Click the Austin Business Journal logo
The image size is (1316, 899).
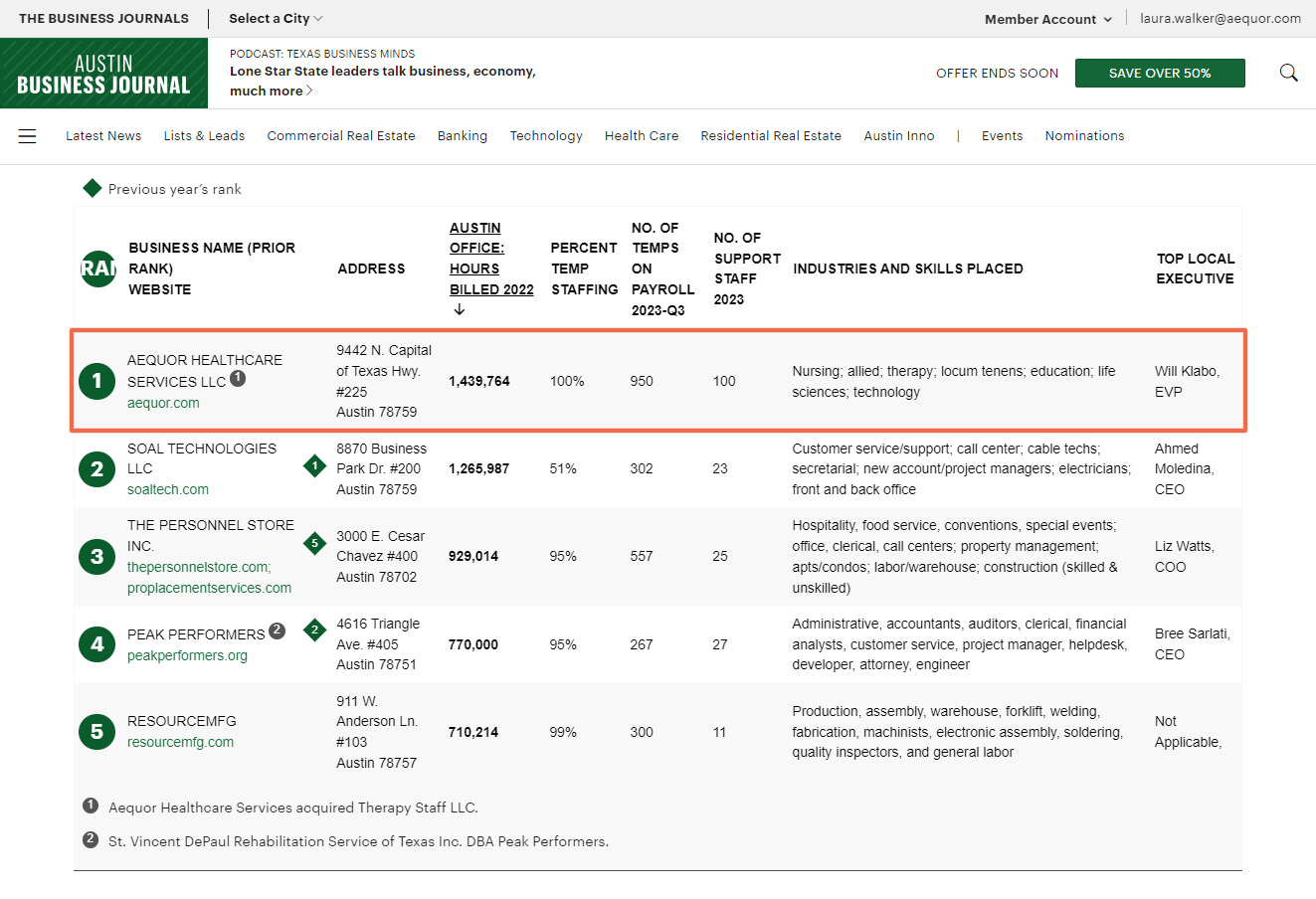pos(103,74)
